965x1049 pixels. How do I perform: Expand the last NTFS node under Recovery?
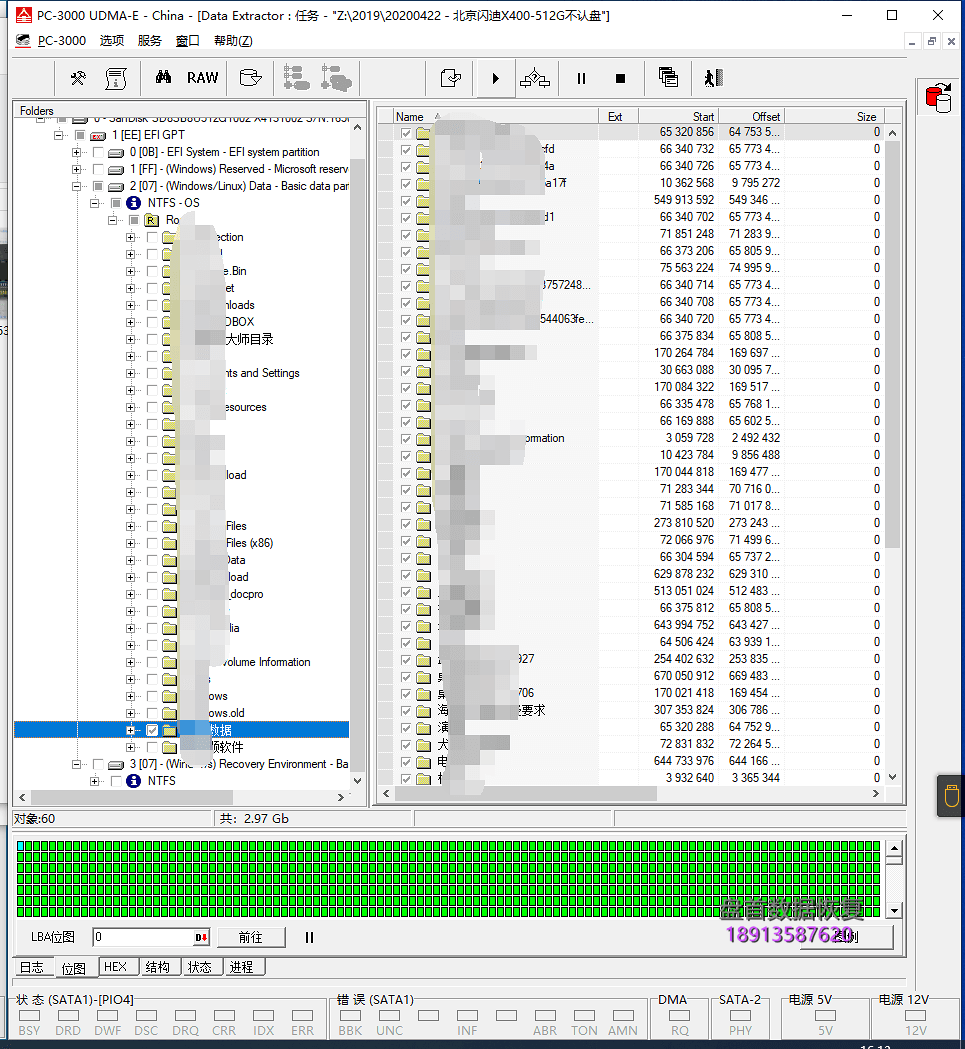coord(94,781)
